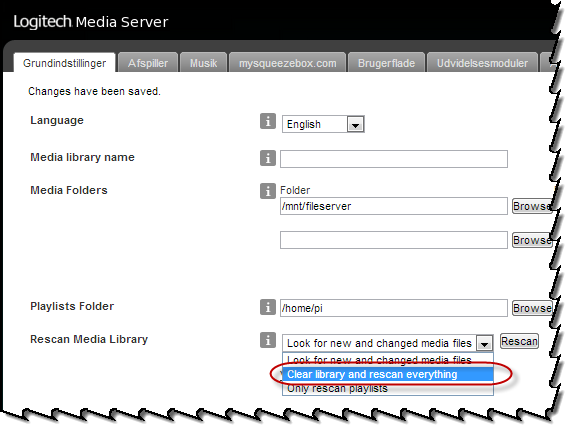
Task: Open the Udvidelsesmoduler tab
Action: point(482,63)
